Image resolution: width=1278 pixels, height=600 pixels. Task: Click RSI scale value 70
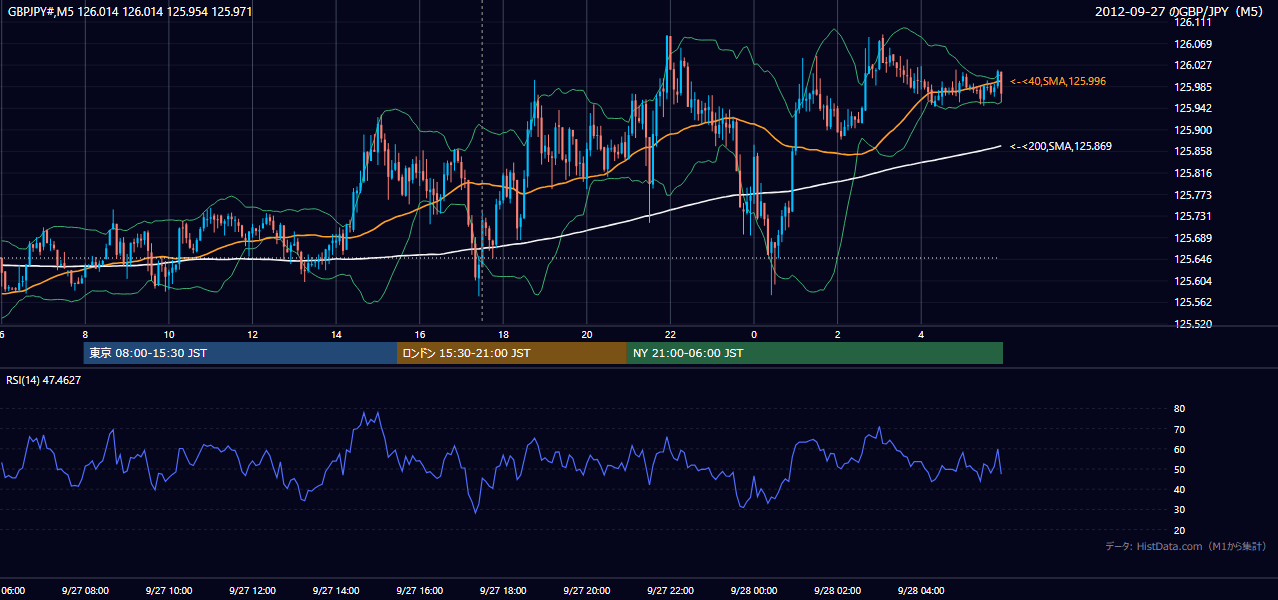coord(1179,429)
